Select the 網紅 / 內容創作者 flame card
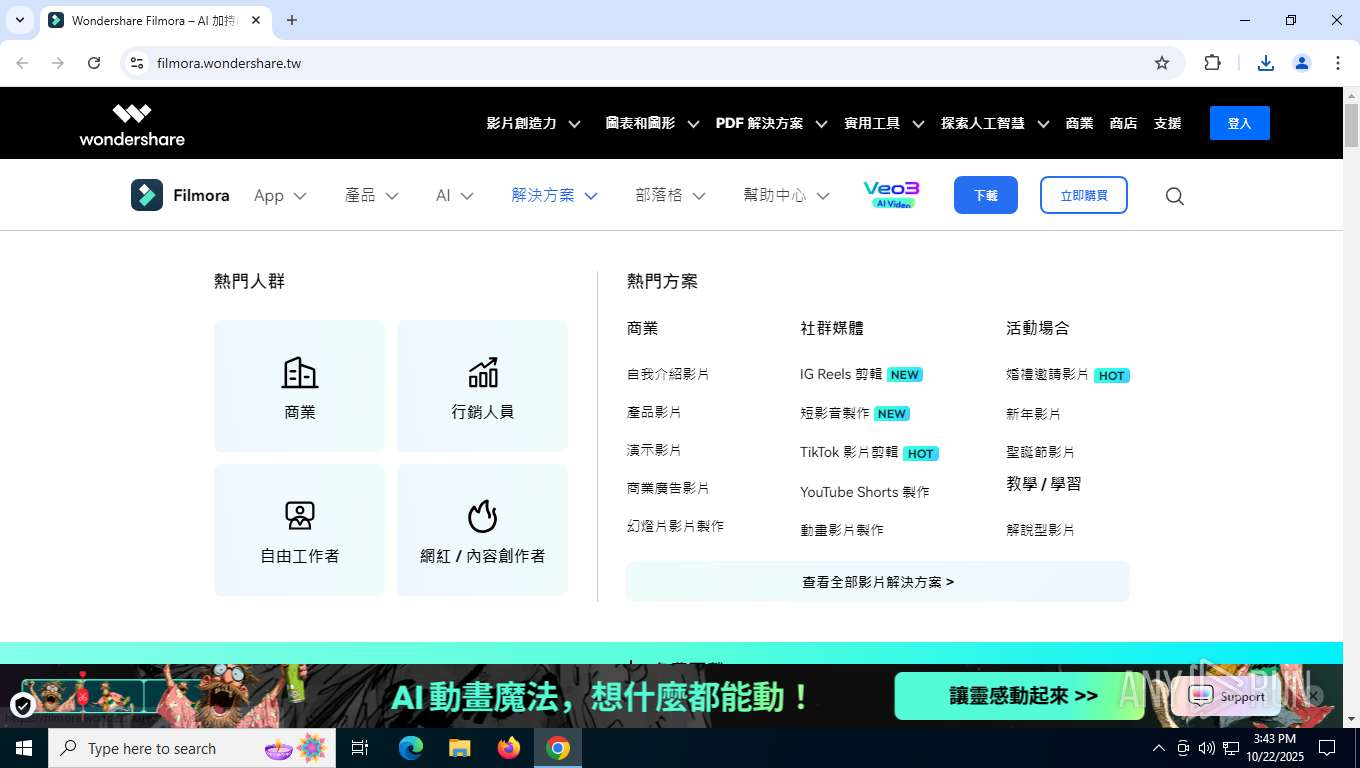Image resolution: width=1360 pixels, height=768 pixels. coord(482,530)
